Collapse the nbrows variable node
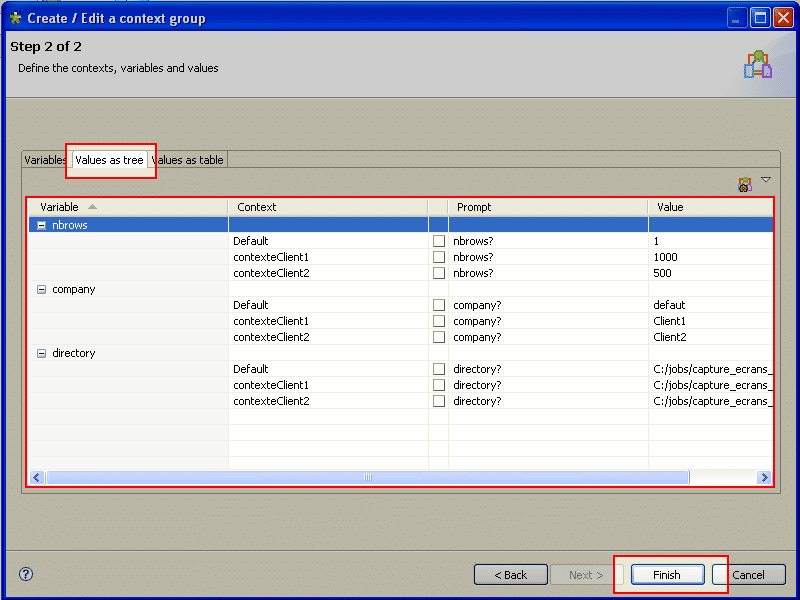Viewport: 800px width, 600px height. [41, 225]
